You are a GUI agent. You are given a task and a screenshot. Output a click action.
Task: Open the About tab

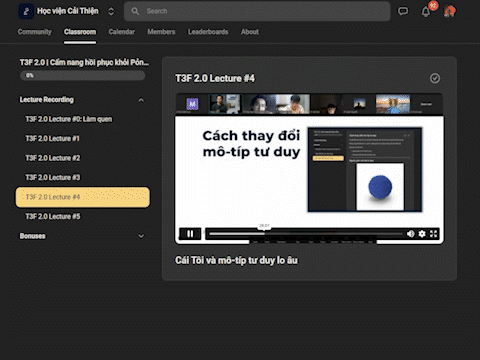[250, 32]
